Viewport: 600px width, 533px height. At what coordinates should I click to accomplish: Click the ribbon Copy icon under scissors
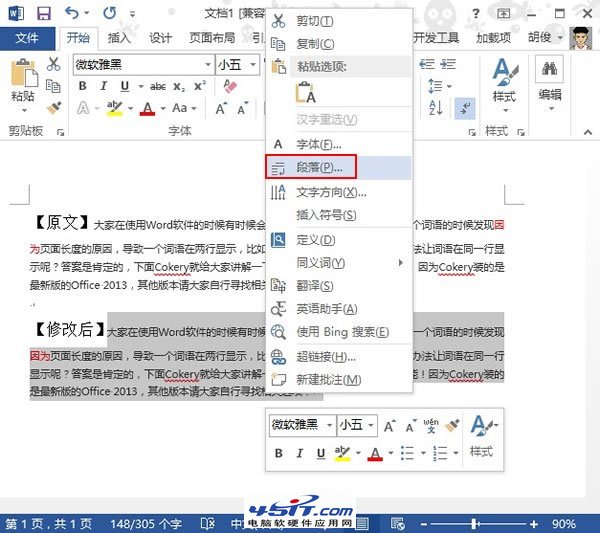click(53, 86)
